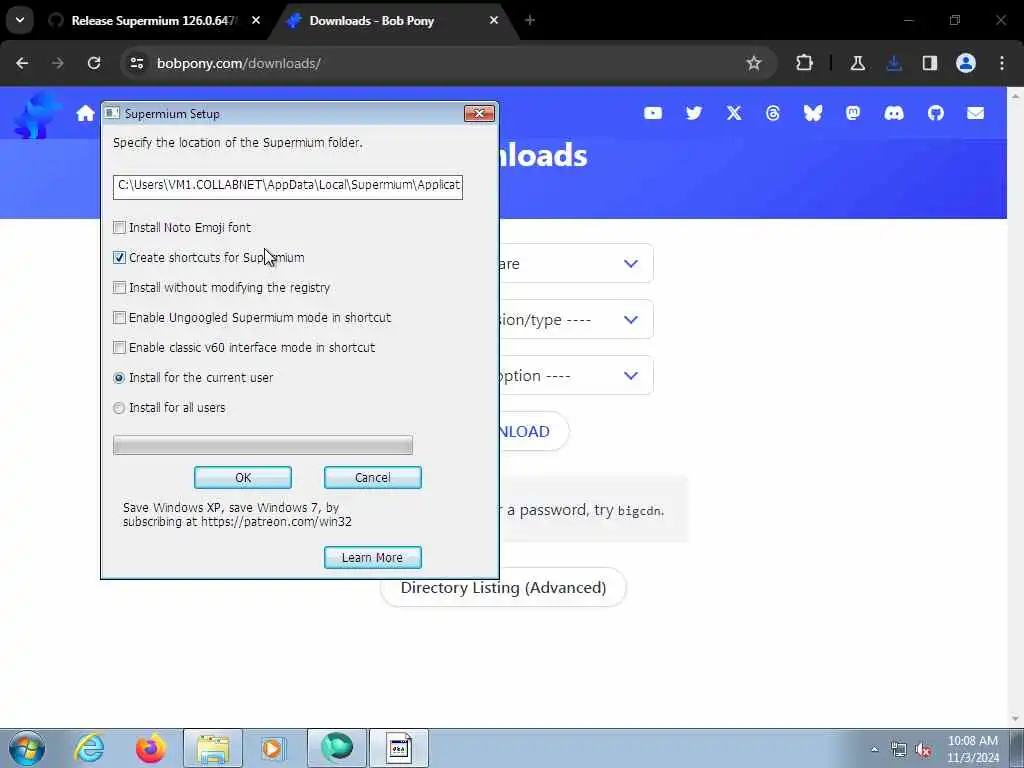1024x768 pixels.
Task: Open Bob Pony email envelope icon
Action: click(976, 113)
